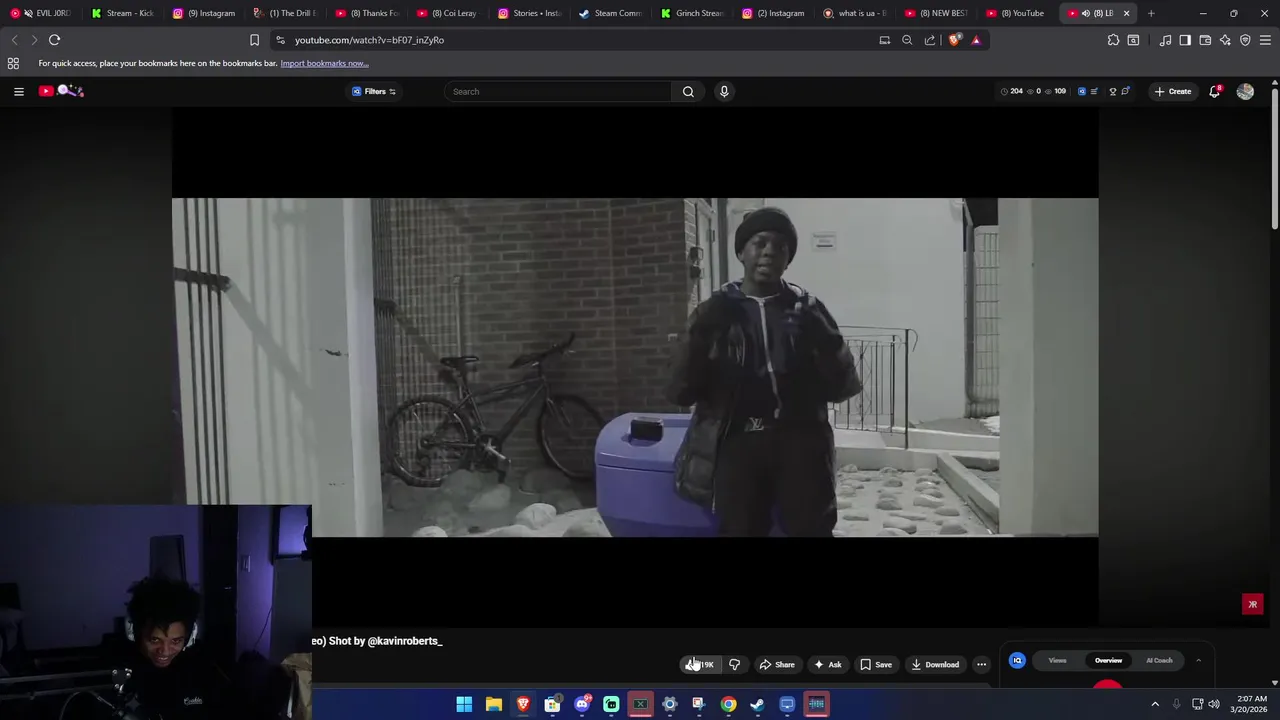Open YouTube notifications bell
Image resolution: width=1280 pixels, height=720 pixels.
(1215, 91)
